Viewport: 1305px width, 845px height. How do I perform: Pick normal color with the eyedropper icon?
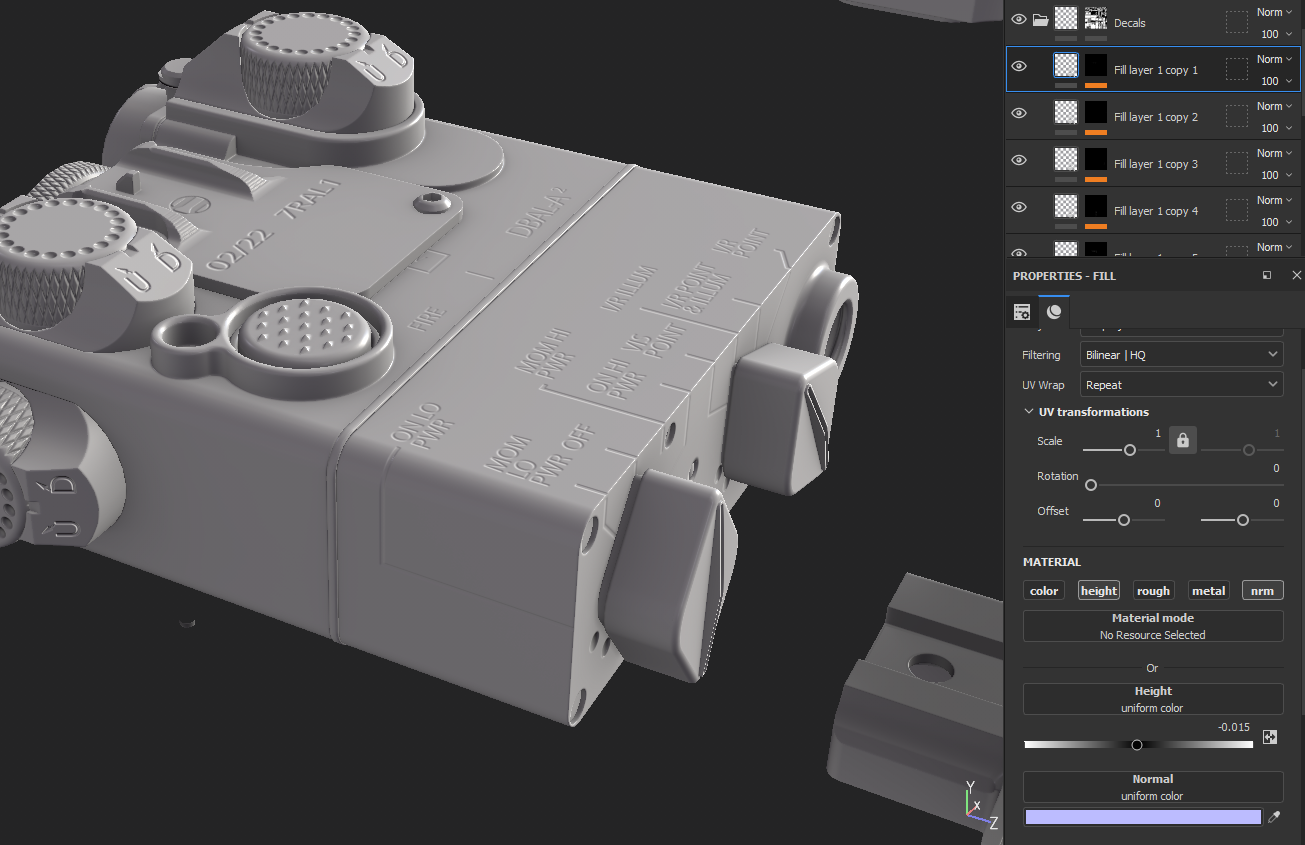click(1273, 817)
